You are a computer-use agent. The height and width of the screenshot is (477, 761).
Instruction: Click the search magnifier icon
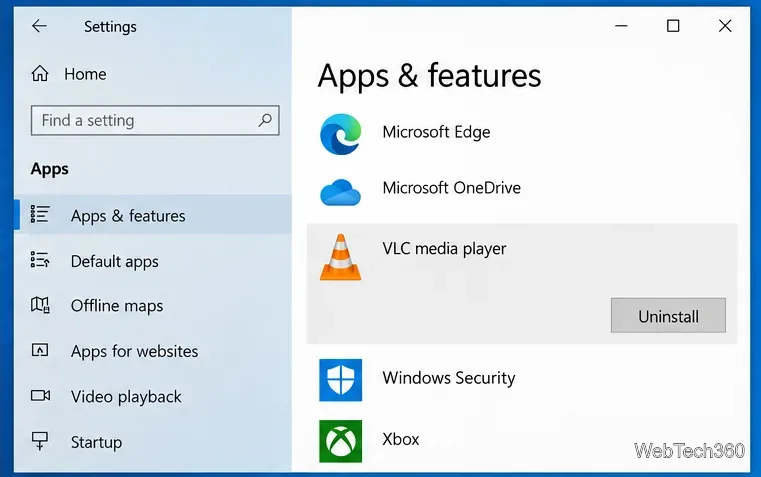tap(265, 120)
